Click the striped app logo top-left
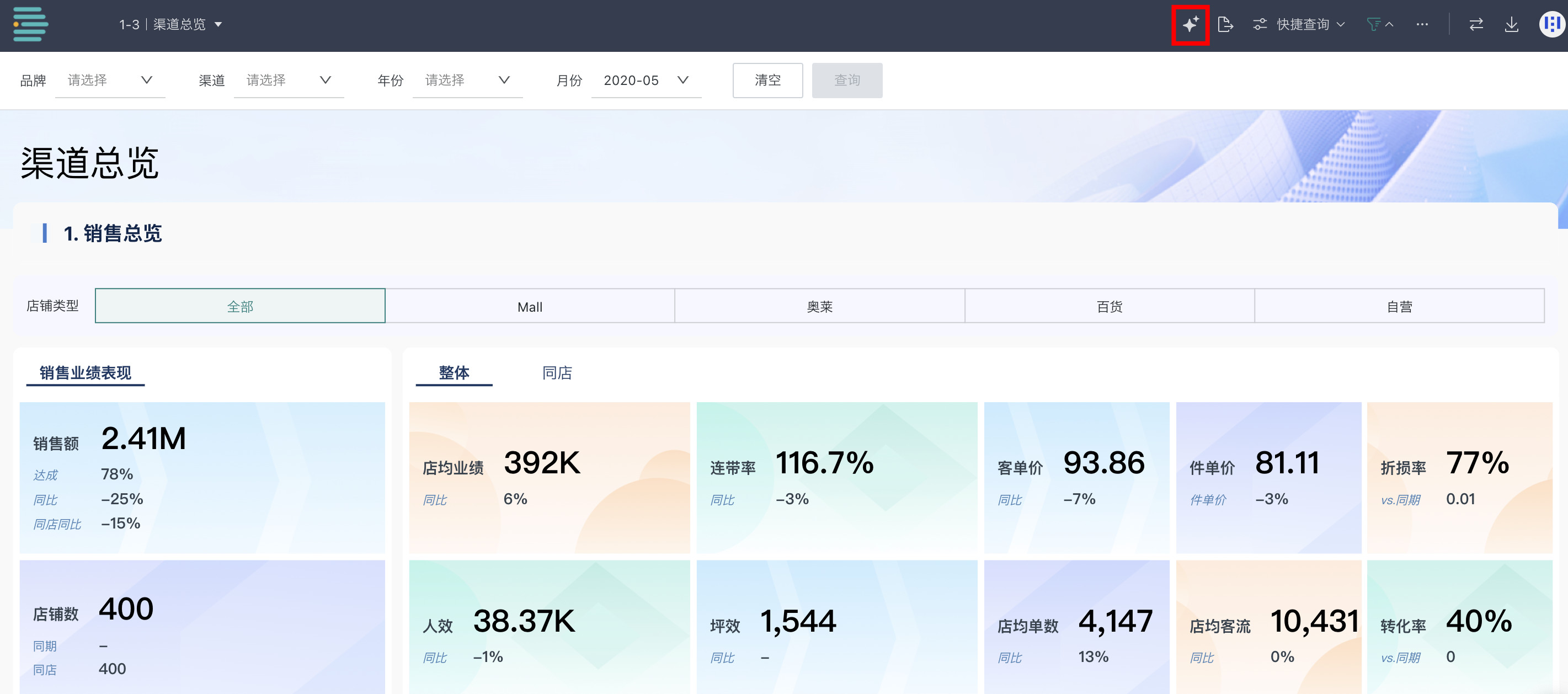 pyautogui.click(x=30, y=24)
